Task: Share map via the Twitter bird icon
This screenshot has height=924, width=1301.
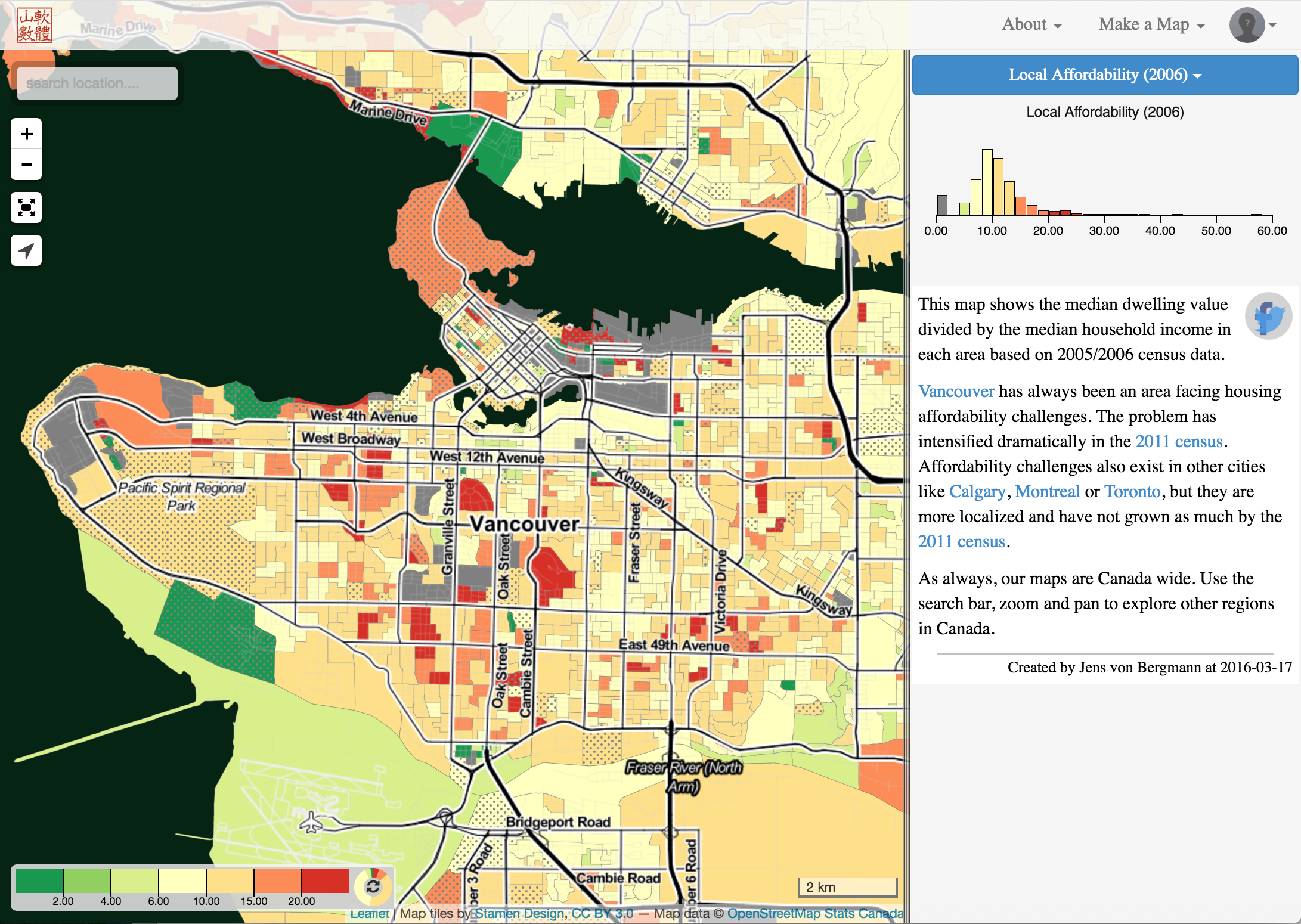Action: 1268,316
